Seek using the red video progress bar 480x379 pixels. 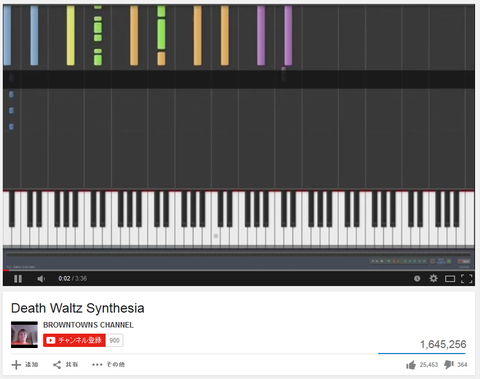coord(239,270)
